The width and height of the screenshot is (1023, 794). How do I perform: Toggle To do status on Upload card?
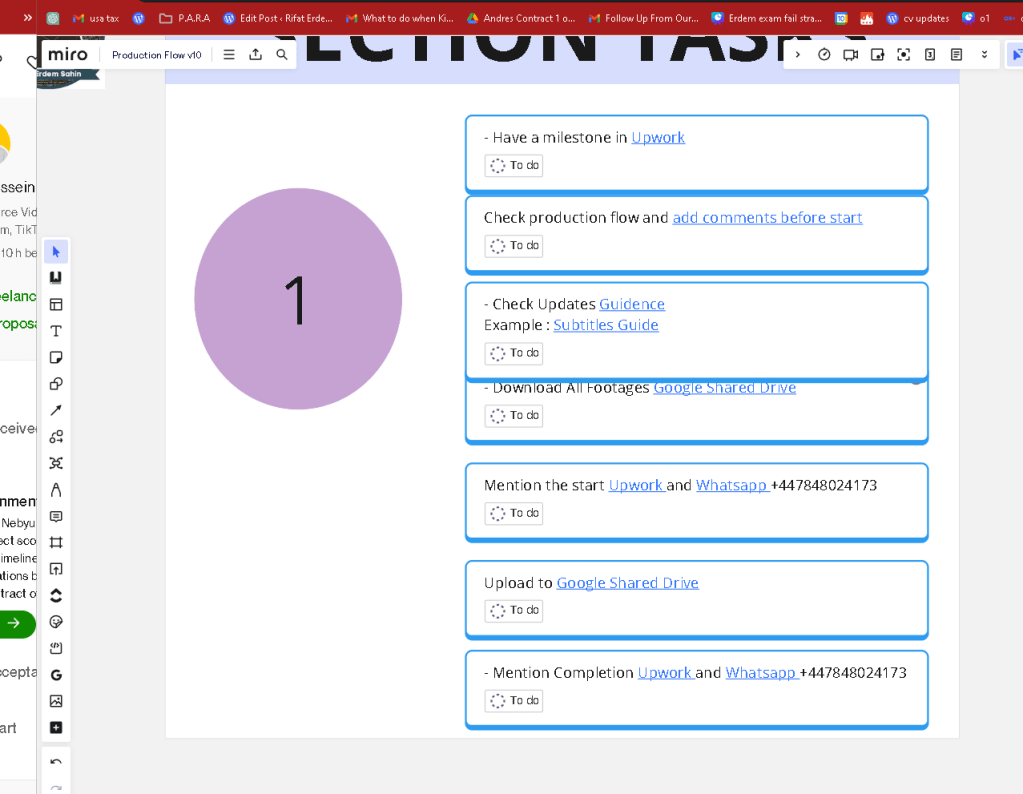514,611
